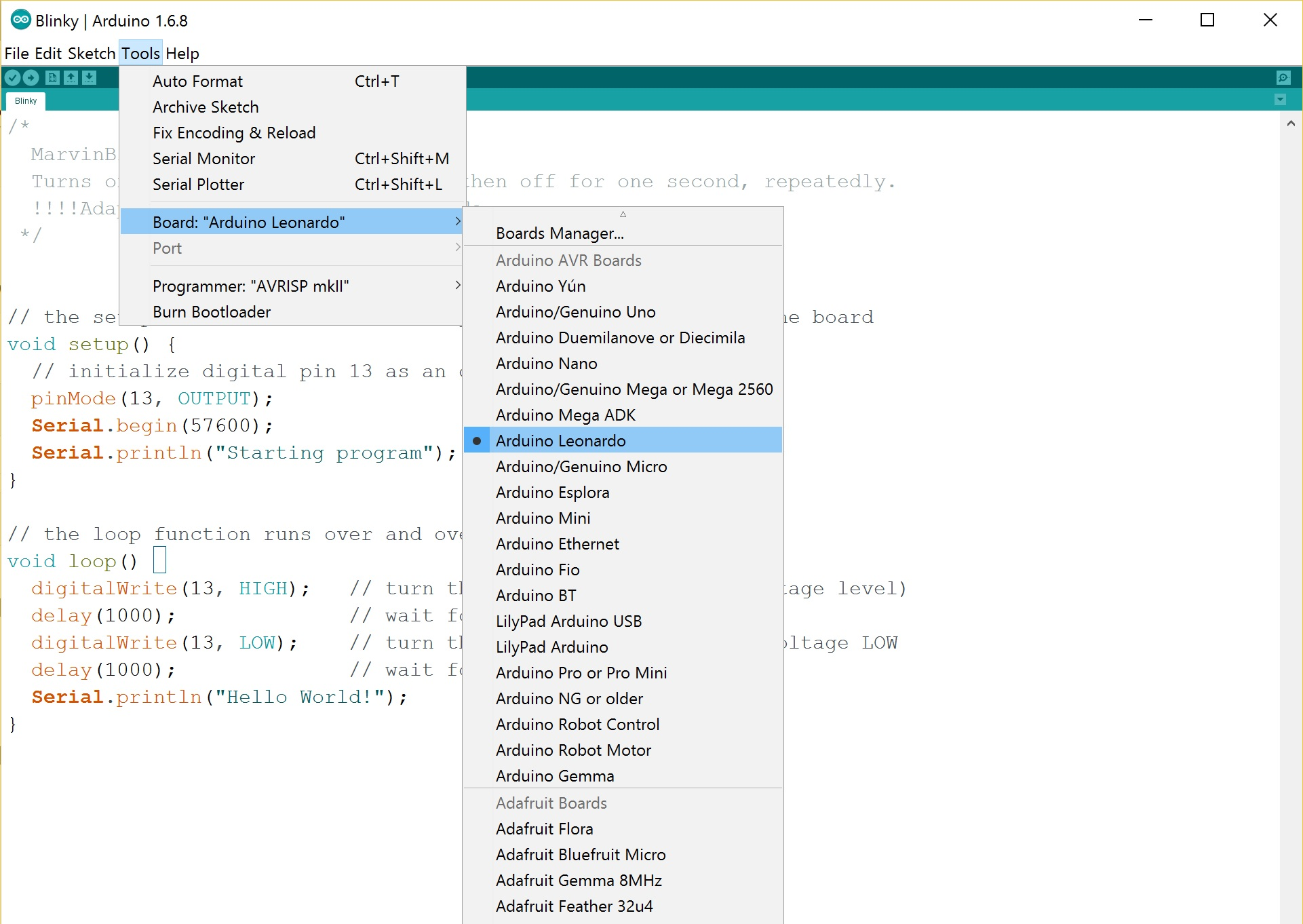Open Serial Monitor menu entry
The height and width of the screenshot is (924, 1303).
[292, 159]
